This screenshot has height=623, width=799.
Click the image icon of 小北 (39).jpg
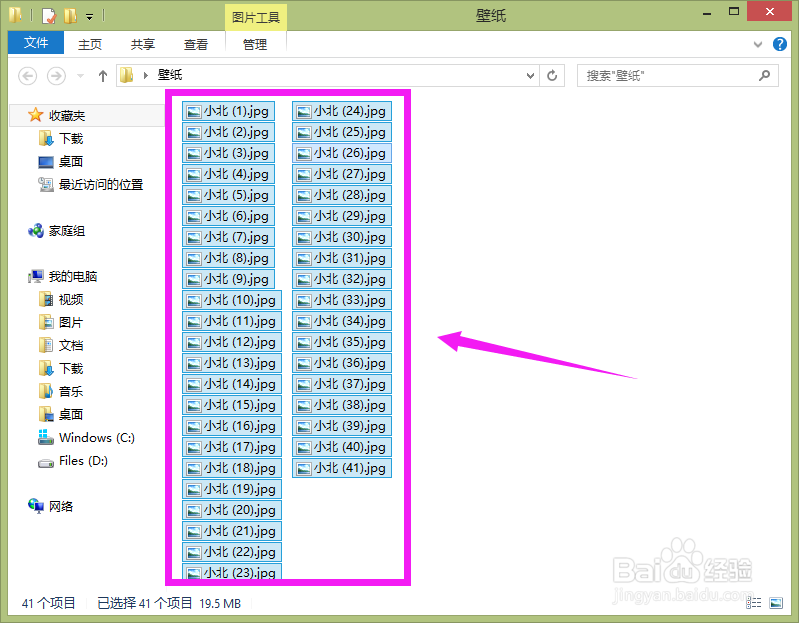click(x=304, y=427)
